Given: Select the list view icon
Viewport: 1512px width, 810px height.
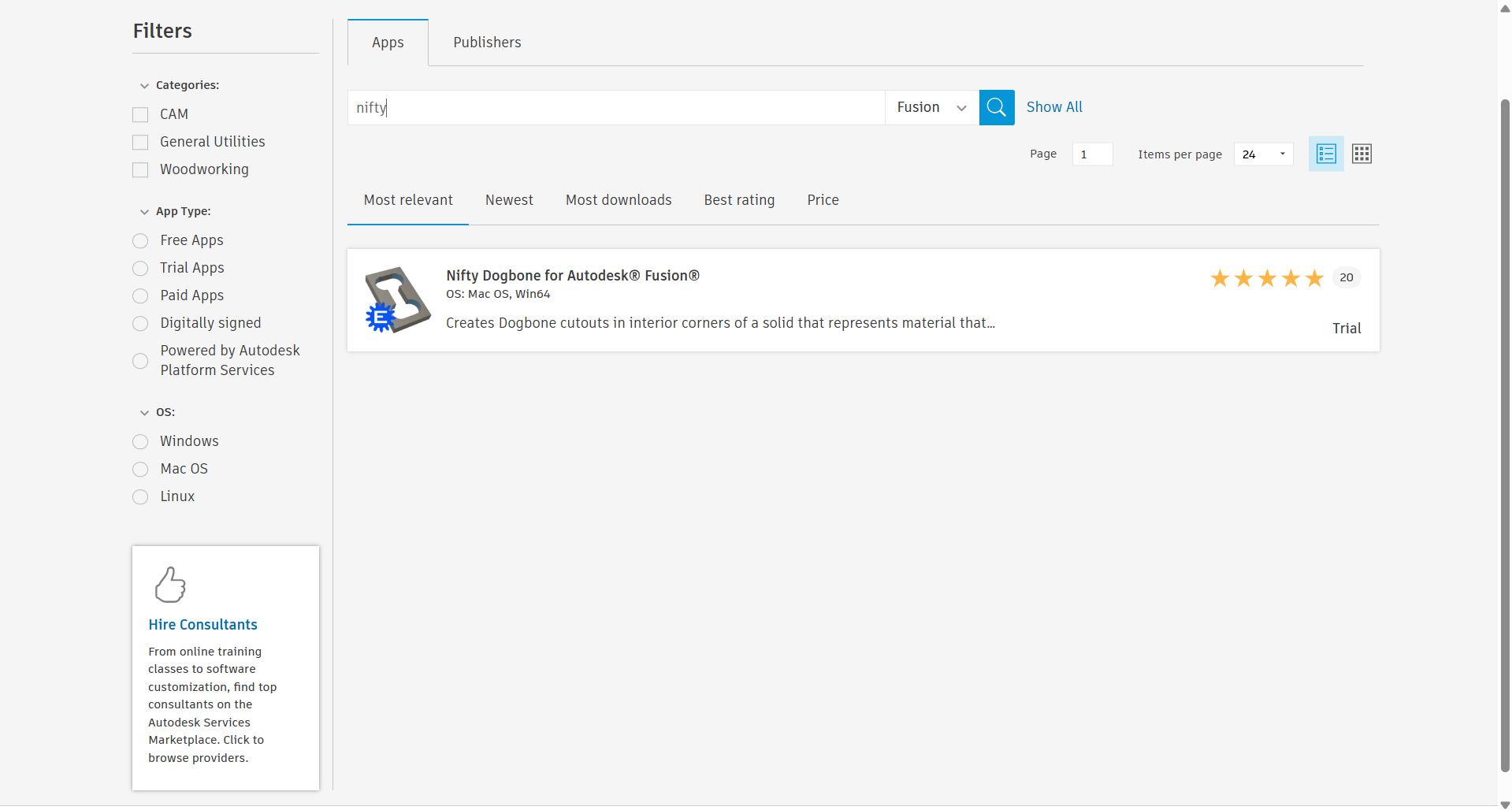Looking at the screenshot, I should pyautogui.click(x=1325, y=154).
